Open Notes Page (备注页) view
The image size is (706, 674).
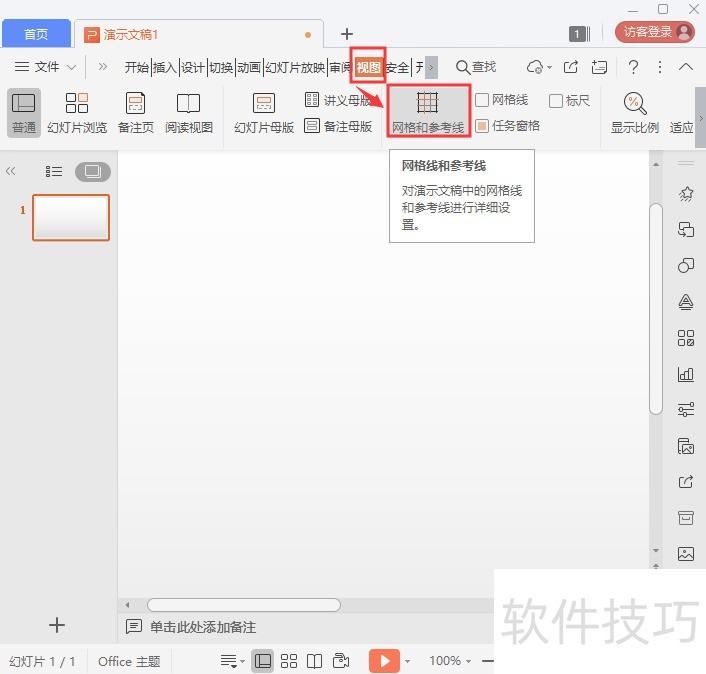(136, 113)
